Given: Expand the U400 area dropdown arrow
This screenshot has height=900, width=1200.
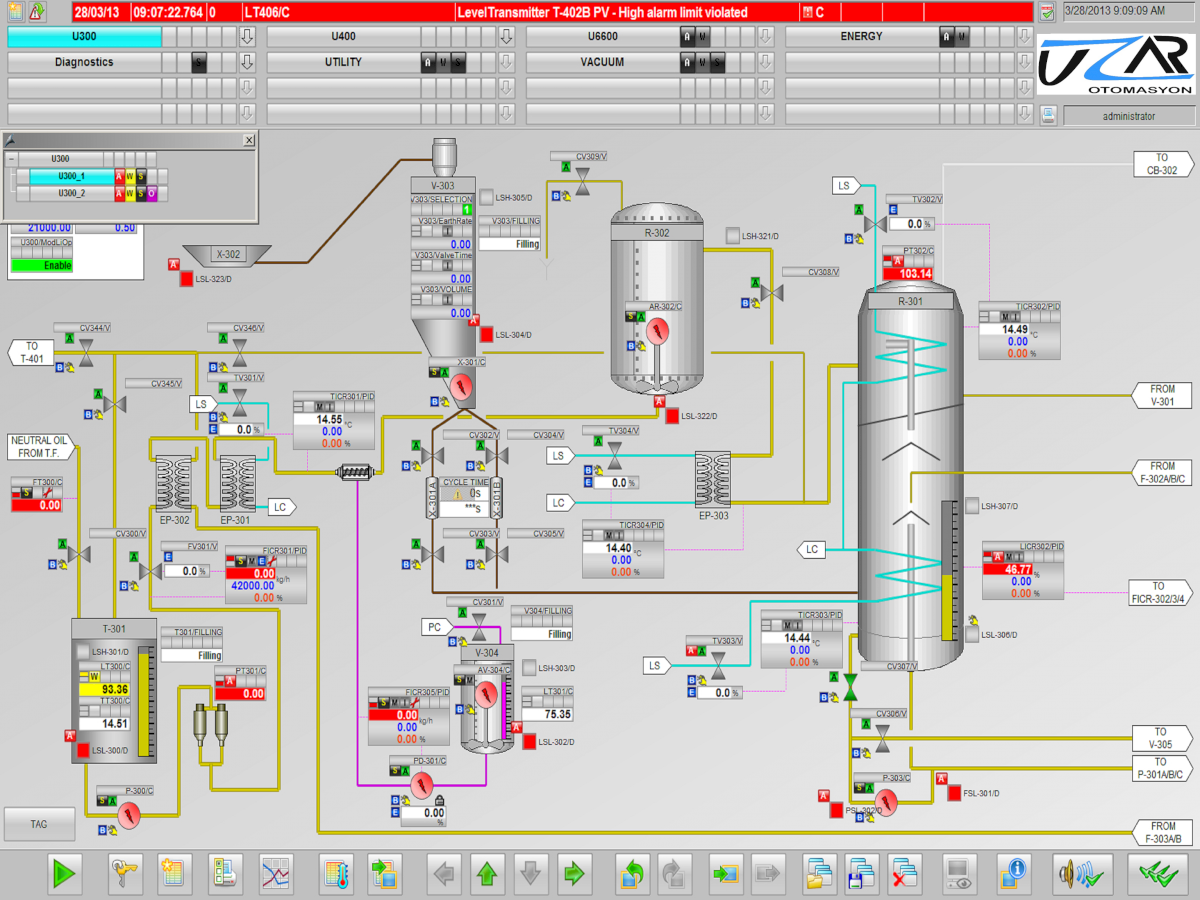Looking at the screenshot, I should [507, 37].
